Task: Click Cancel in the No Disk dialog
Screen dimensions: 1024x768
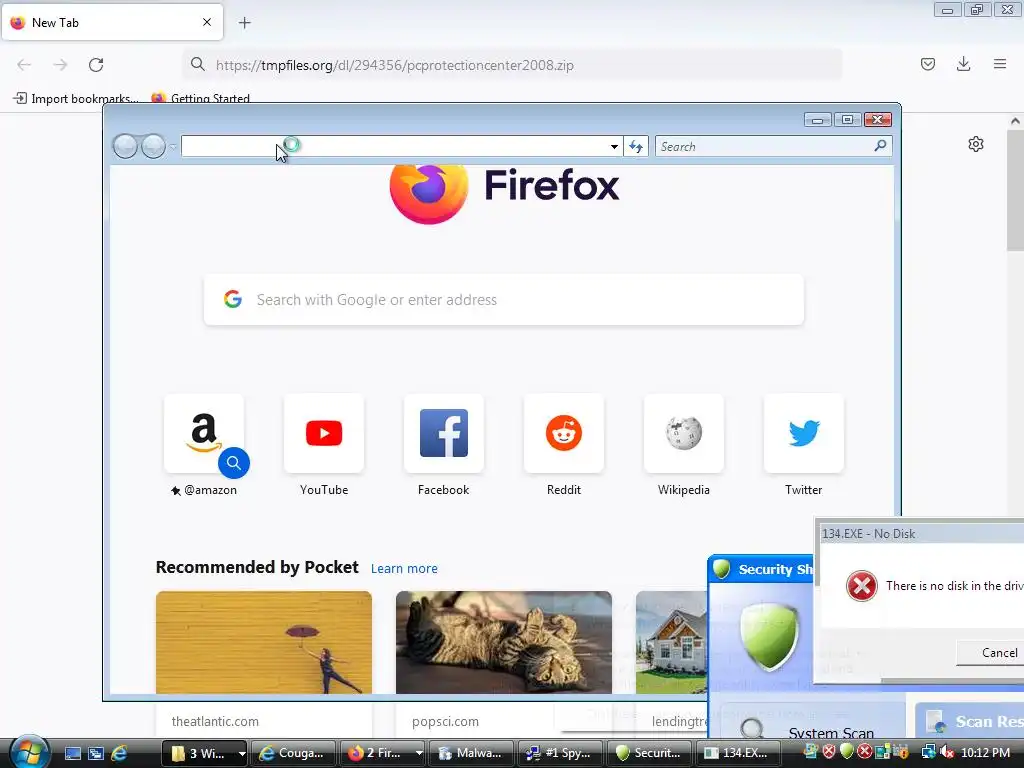Action: pyautogui.click(x=991, y=653)
